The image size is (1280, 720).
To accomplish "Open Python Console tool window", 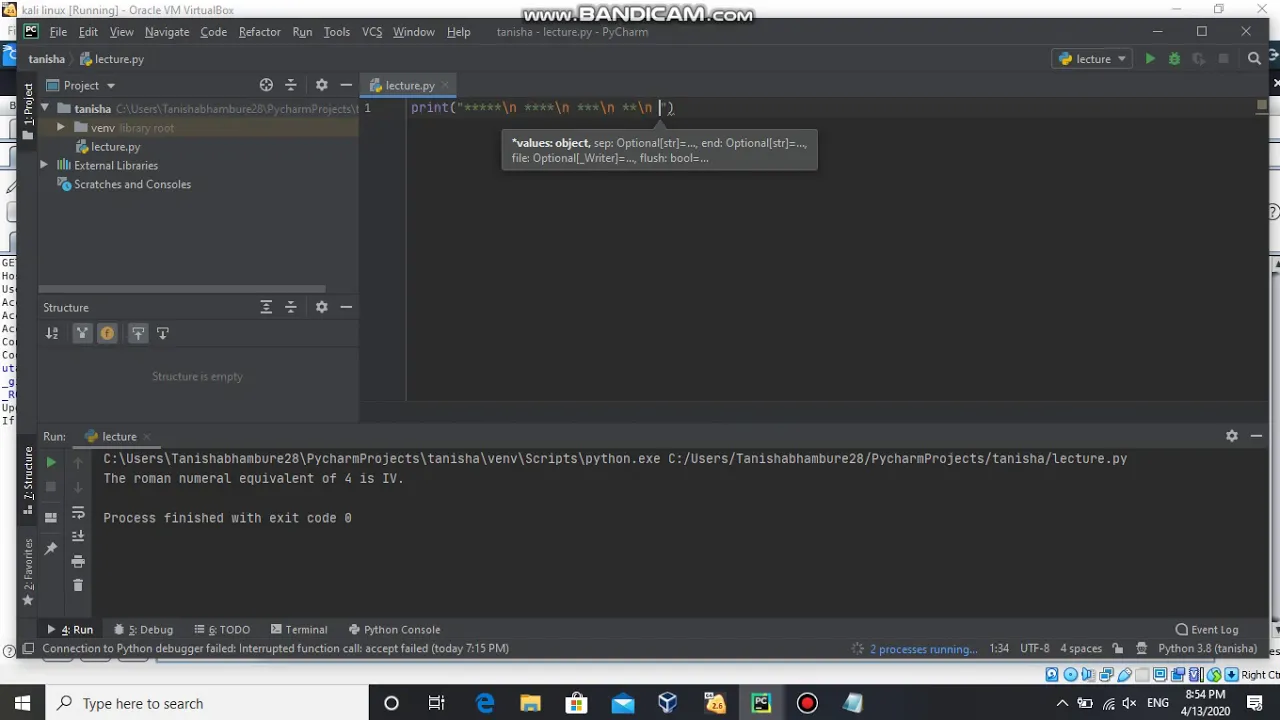I will coord(394,629).
